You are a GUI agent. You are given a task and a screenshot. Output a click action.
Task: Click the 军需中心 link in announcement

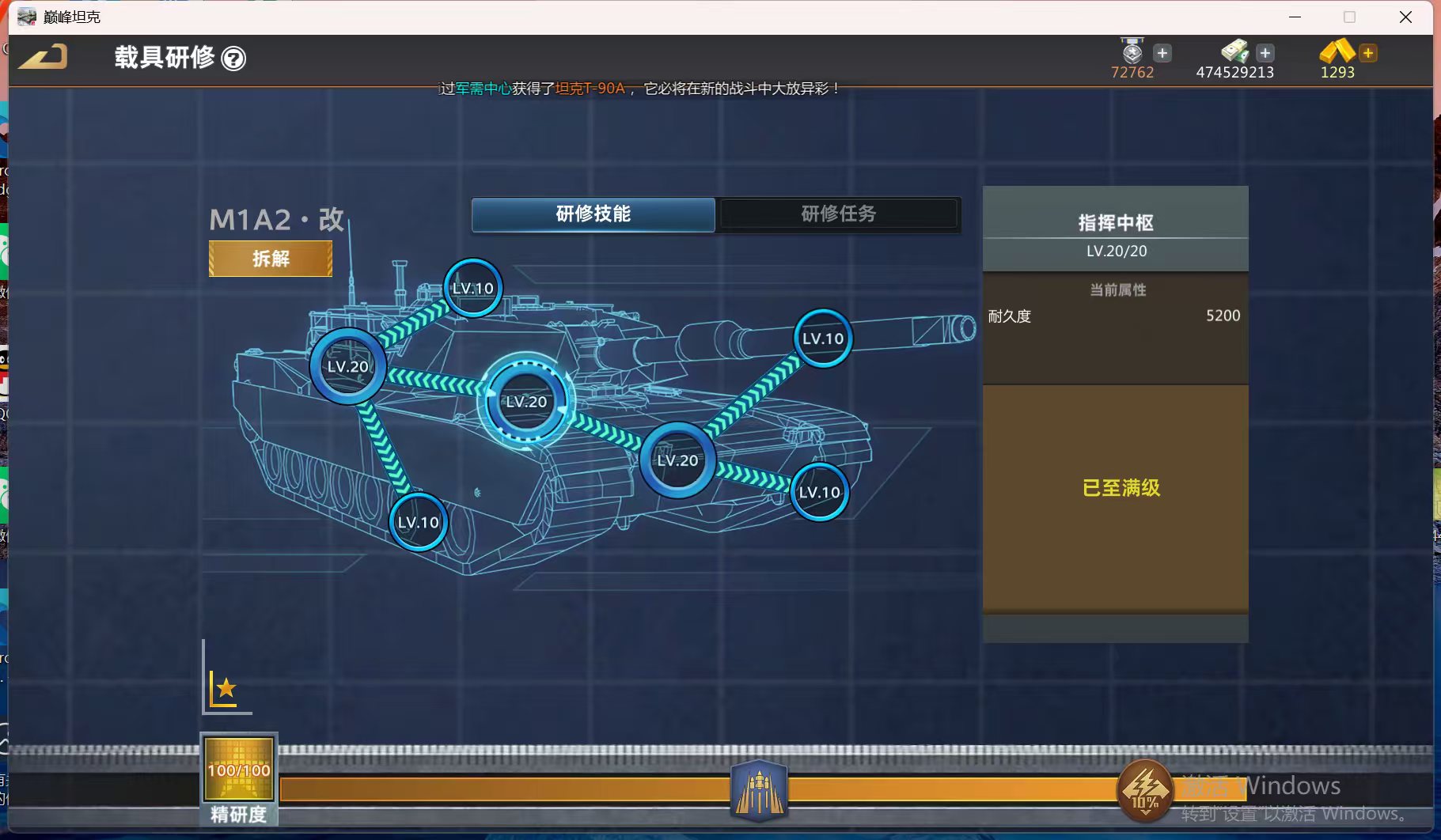[483, 89]
